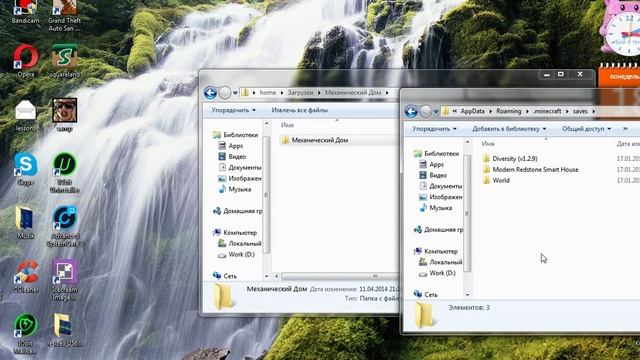This screenshot has width=640, height=360.
Task: Go back in the Механический Дом window
Action: click(210, 93)
